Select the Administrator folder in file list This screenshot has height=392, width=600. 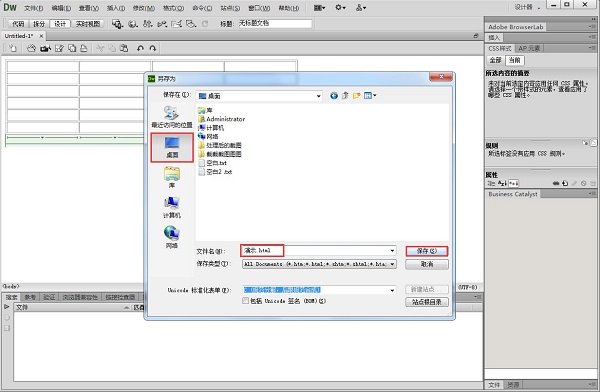[x=222, y=119]
